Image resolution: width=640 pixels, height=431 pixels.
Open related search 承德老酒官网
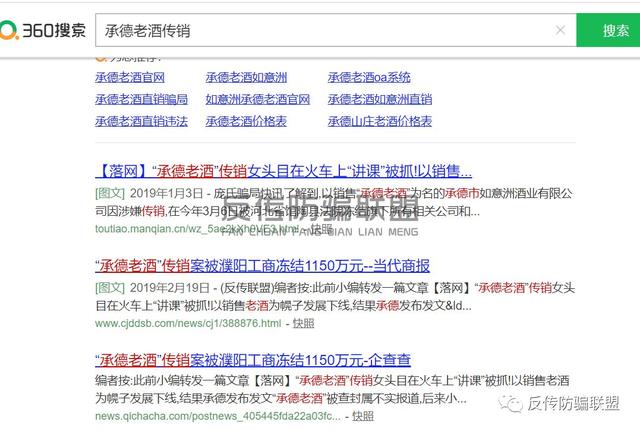pyautogui.click(x=130, y=78)
